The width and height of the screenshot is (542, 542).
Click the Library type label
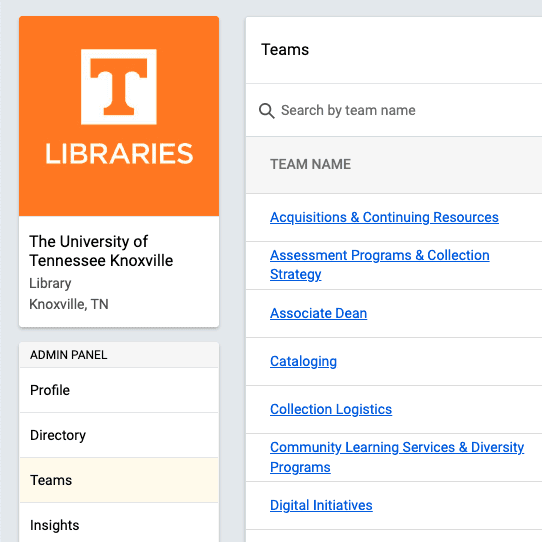click(x=50, y=283)
